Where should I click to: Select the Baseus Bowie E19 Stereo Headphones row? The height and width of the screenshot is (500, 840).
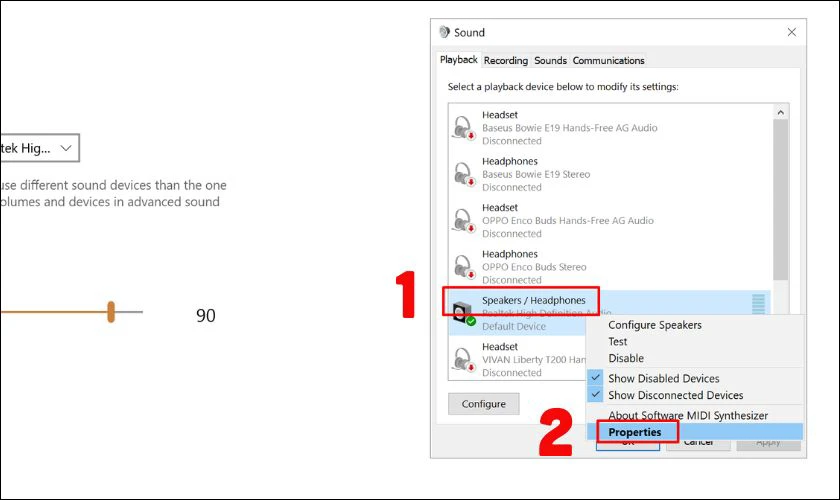pyautogui.click(x=610, y=174)
